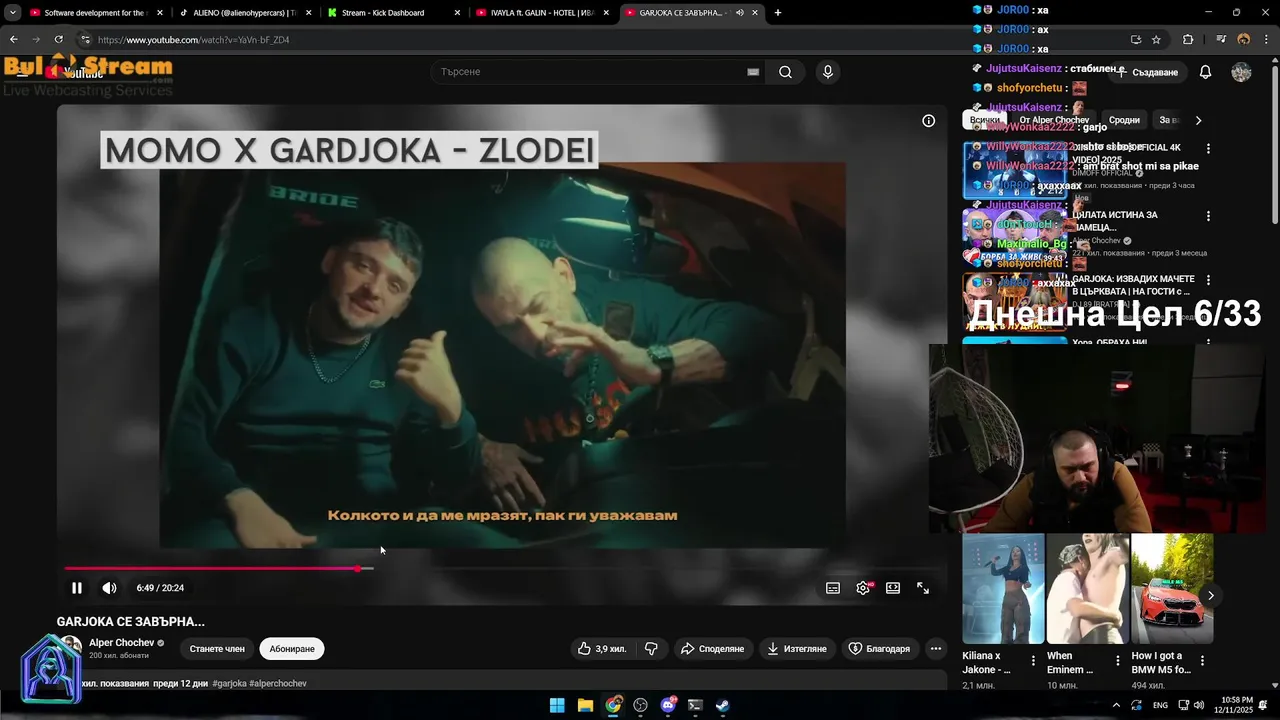The height and width of the screenshot is (720, 1280).
Task: Select the Сродни filter chip
Action: 1124,120
